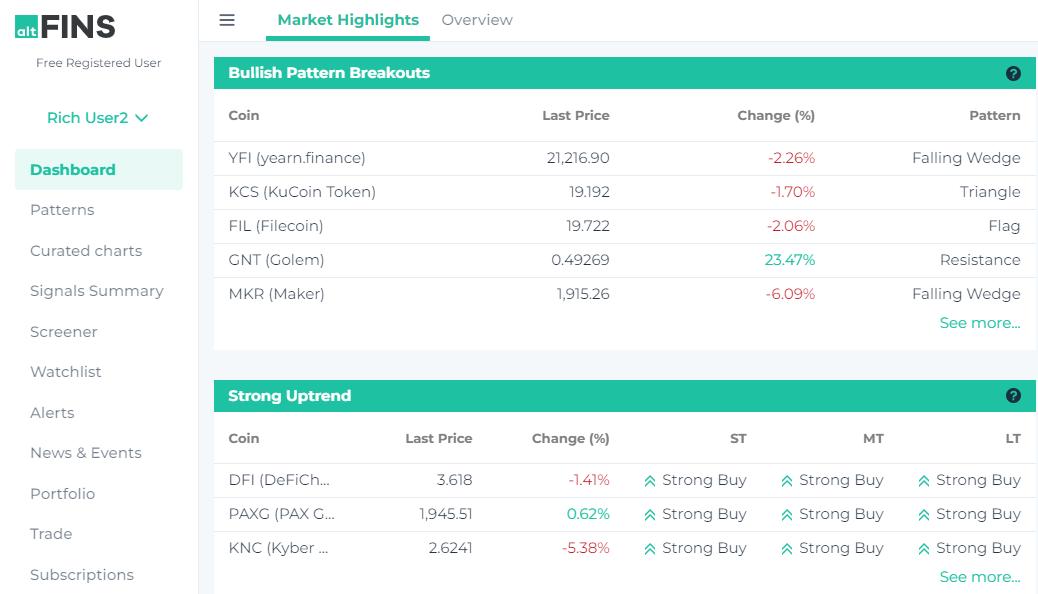The image size is (1038, 594).
Task: Go to Watchlist
Action: pos(66,372)
